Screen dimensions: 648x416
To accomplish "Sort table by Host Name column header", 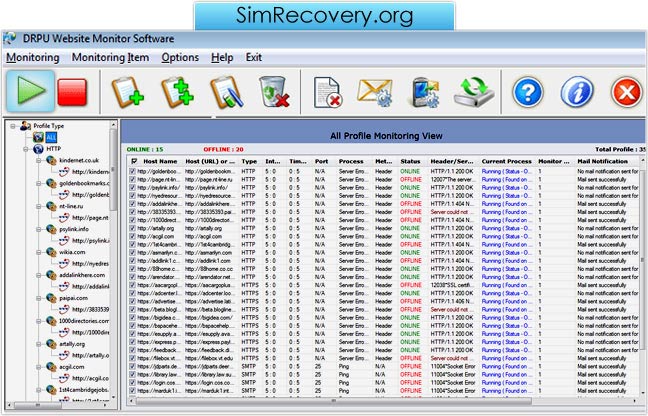I will pos(160,161).
